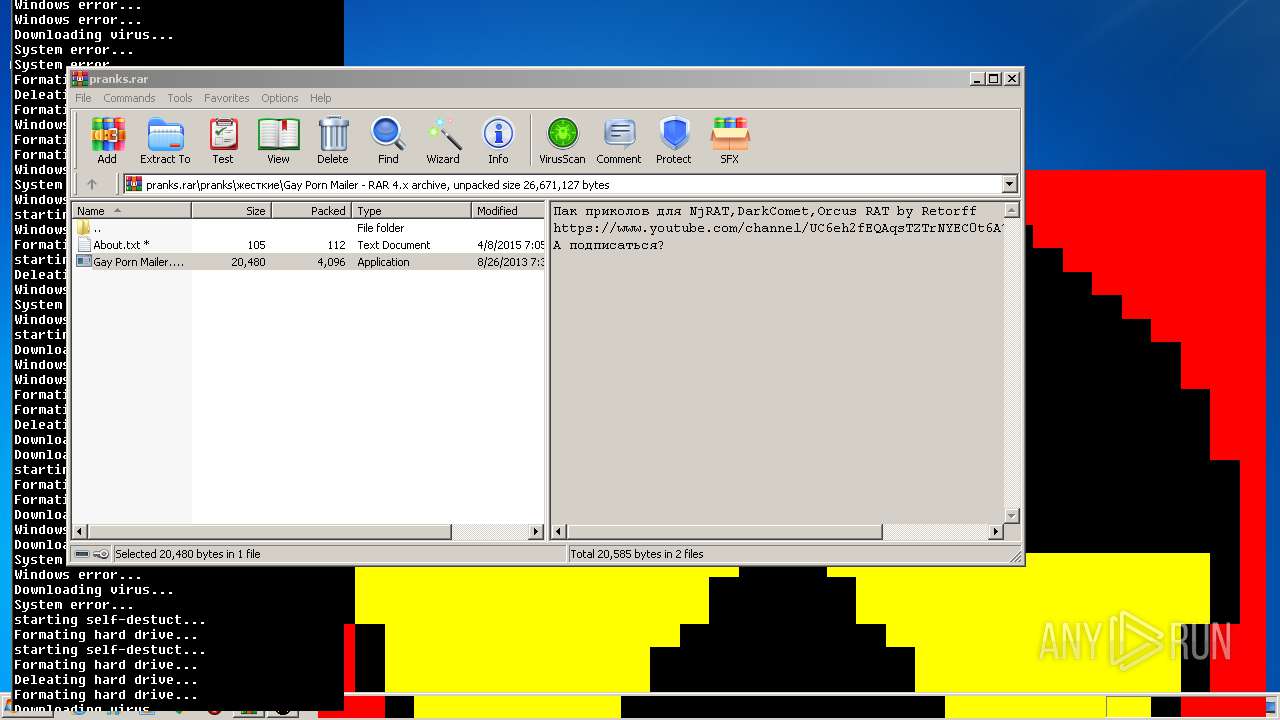The image size is (1280, 720).
Task: Open the Tools menu
Action: point(180,98)
